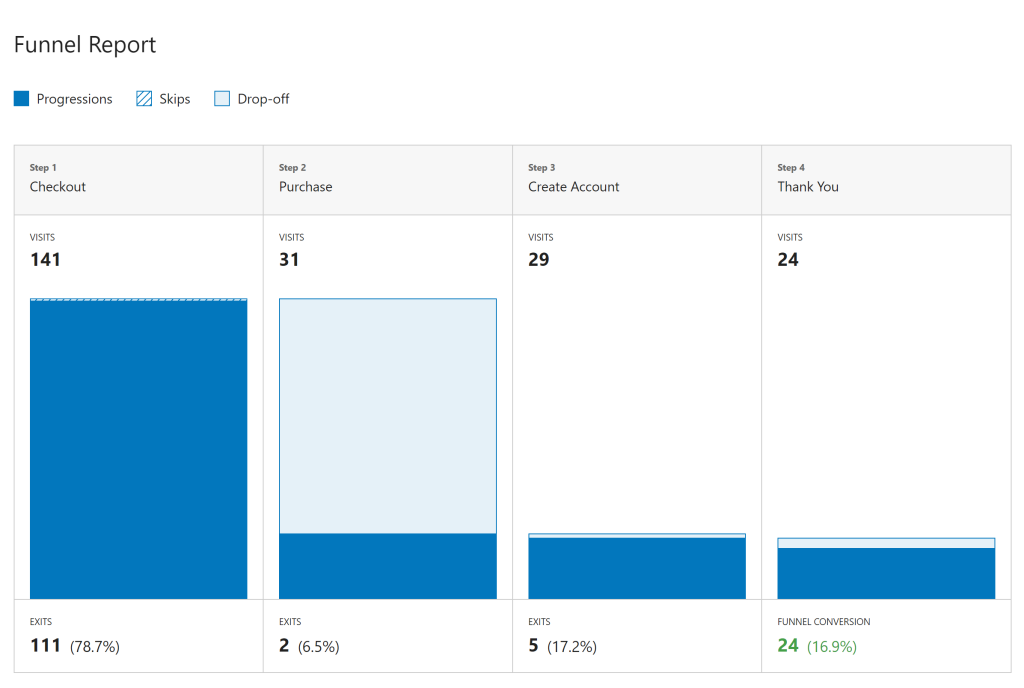This screenshot has width=1024, height=688.
Task: Click the 141 visits count for Checkout
Action: pos(45,260)
